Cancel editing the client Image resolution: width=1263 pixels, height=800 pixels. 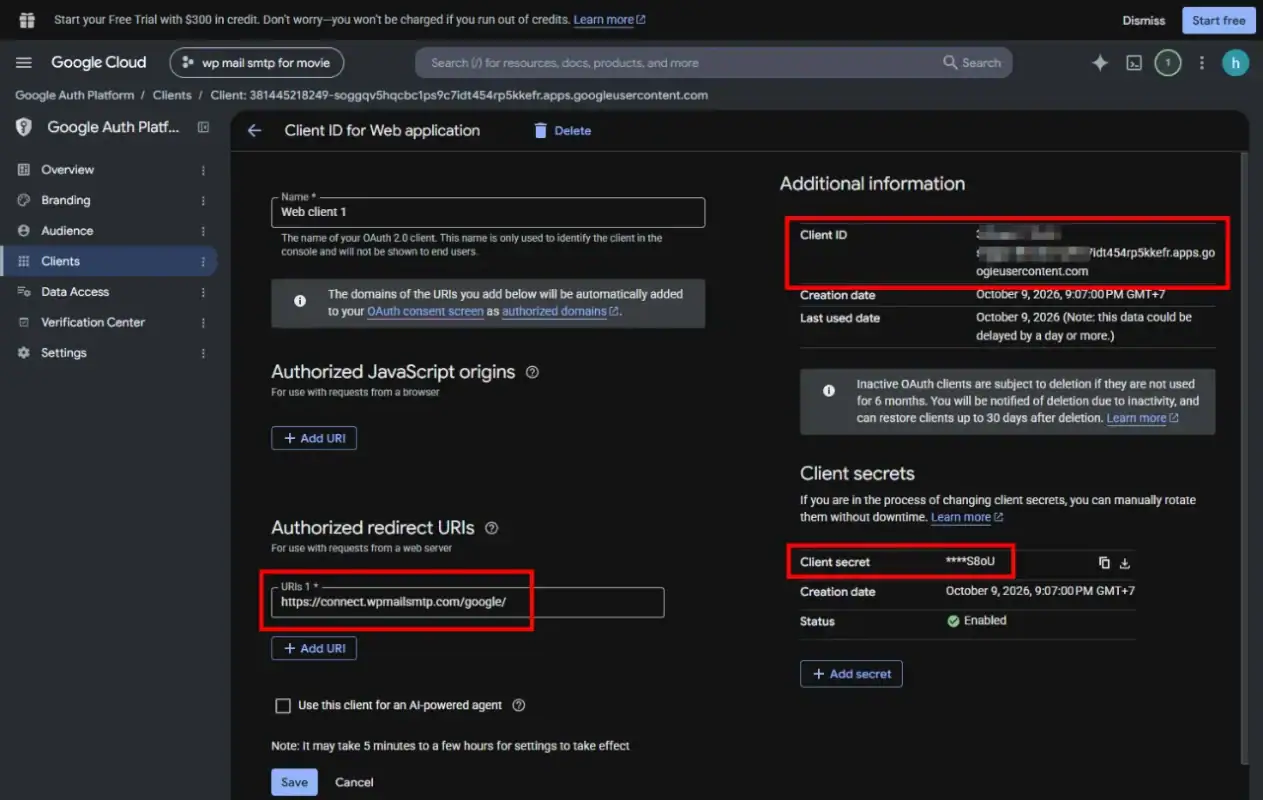[x=354, y=782]
